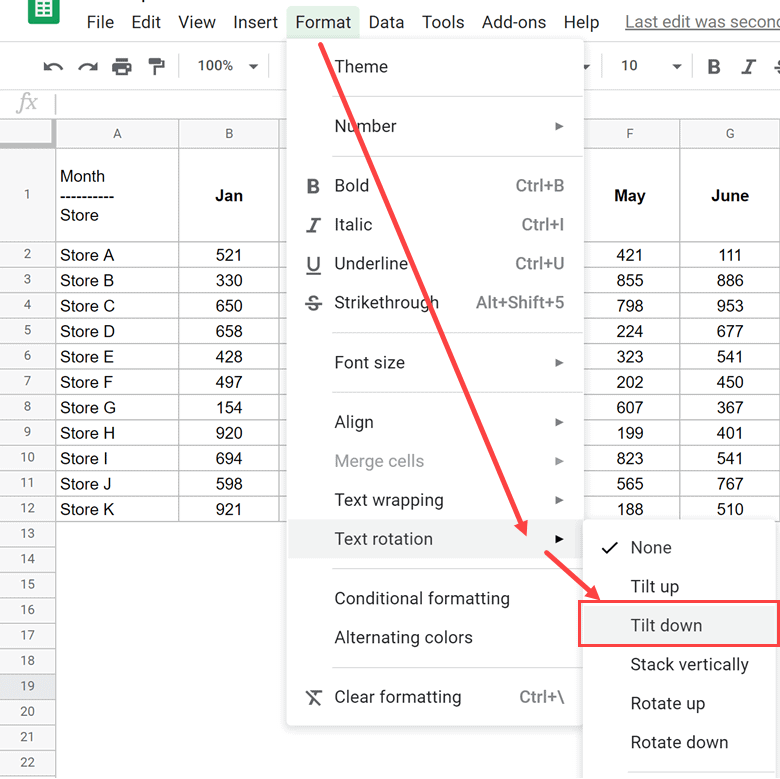Select Tilt down rotation option
This screenshot has width=780, height=779.
coord(680,625)
